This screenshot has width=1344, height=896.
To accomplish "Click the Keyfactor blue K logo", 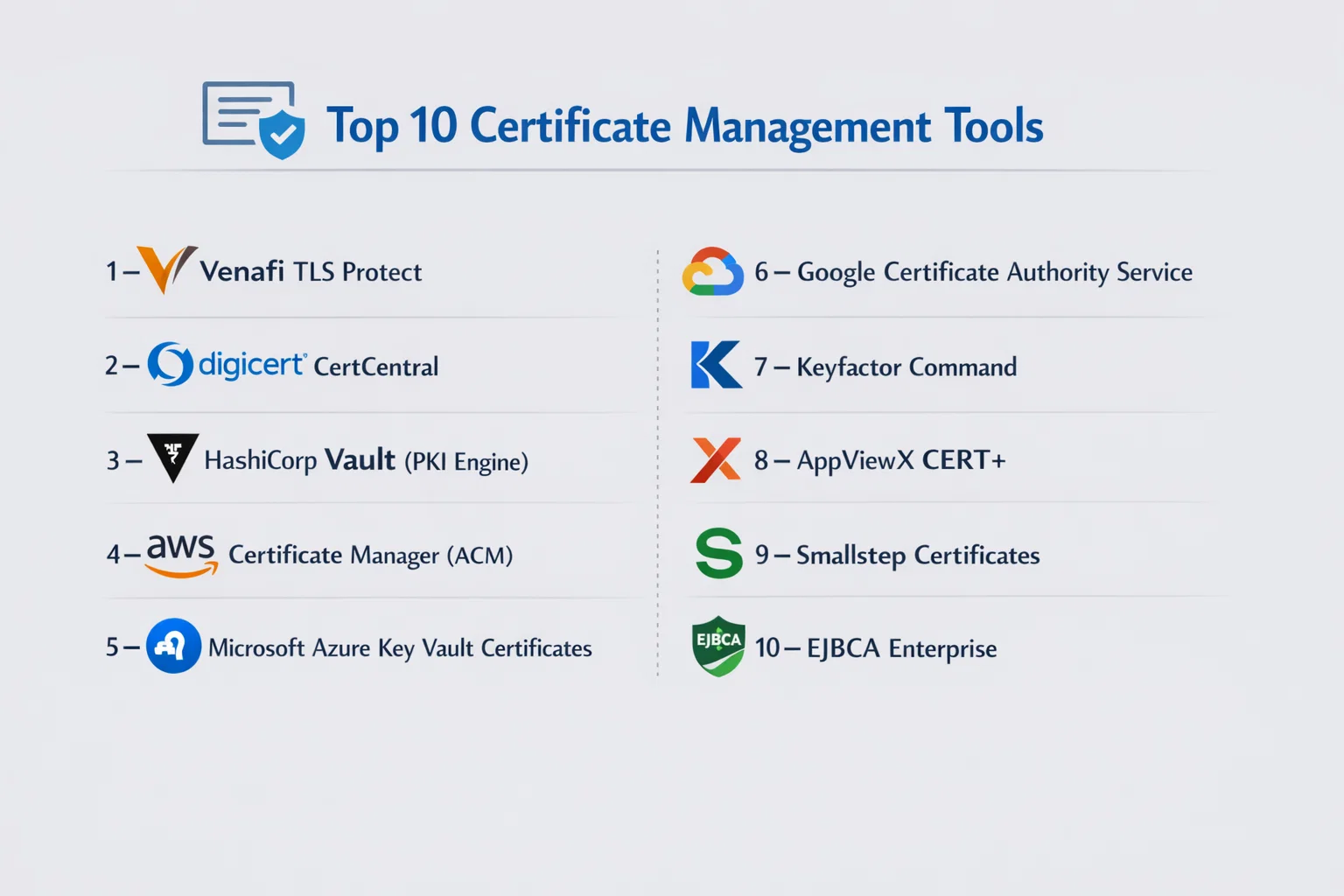I will coord(715,365).
